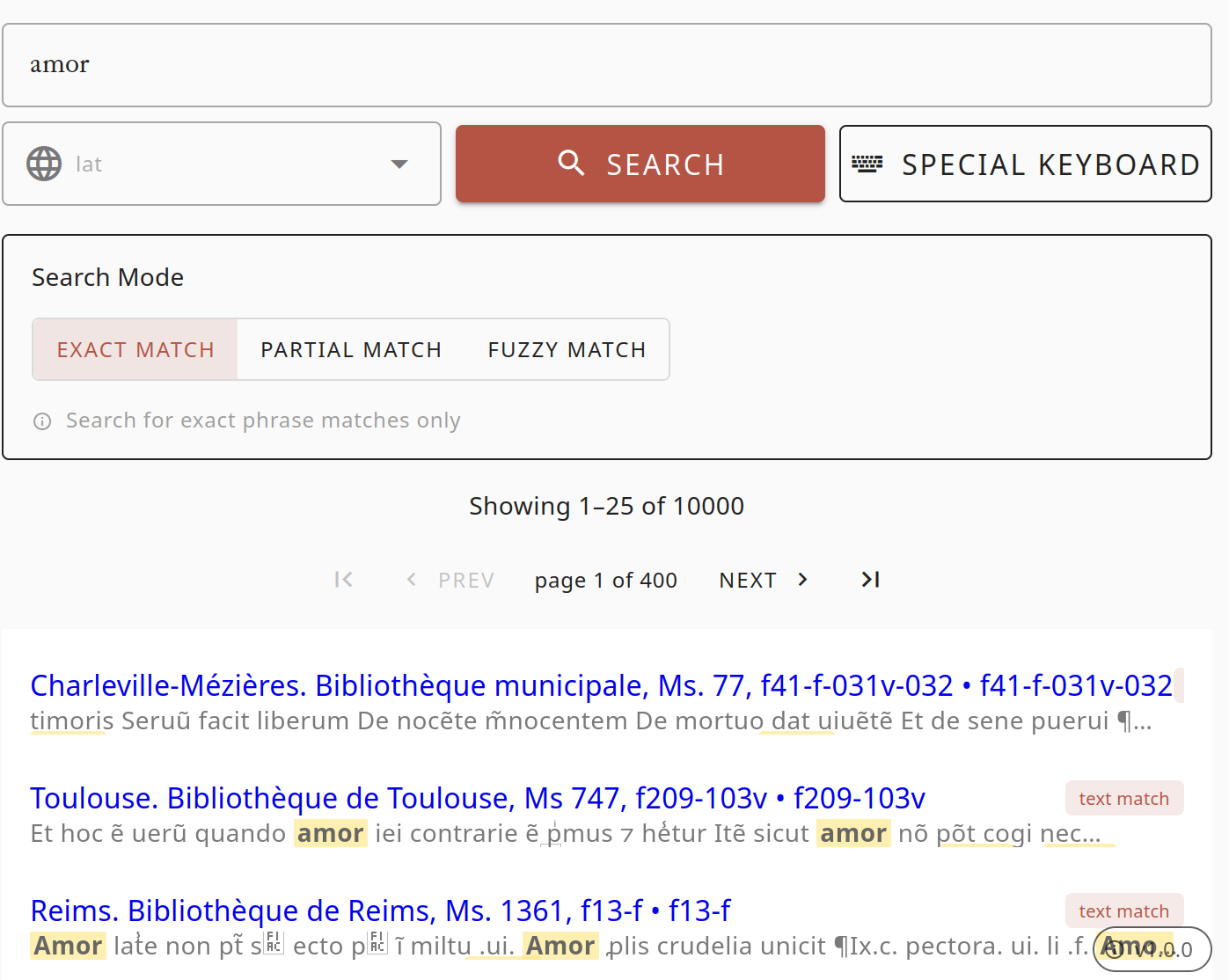
Task: Enable Fuzzy Match search mode
Action: pyautogui.click(x=567, y=350)
